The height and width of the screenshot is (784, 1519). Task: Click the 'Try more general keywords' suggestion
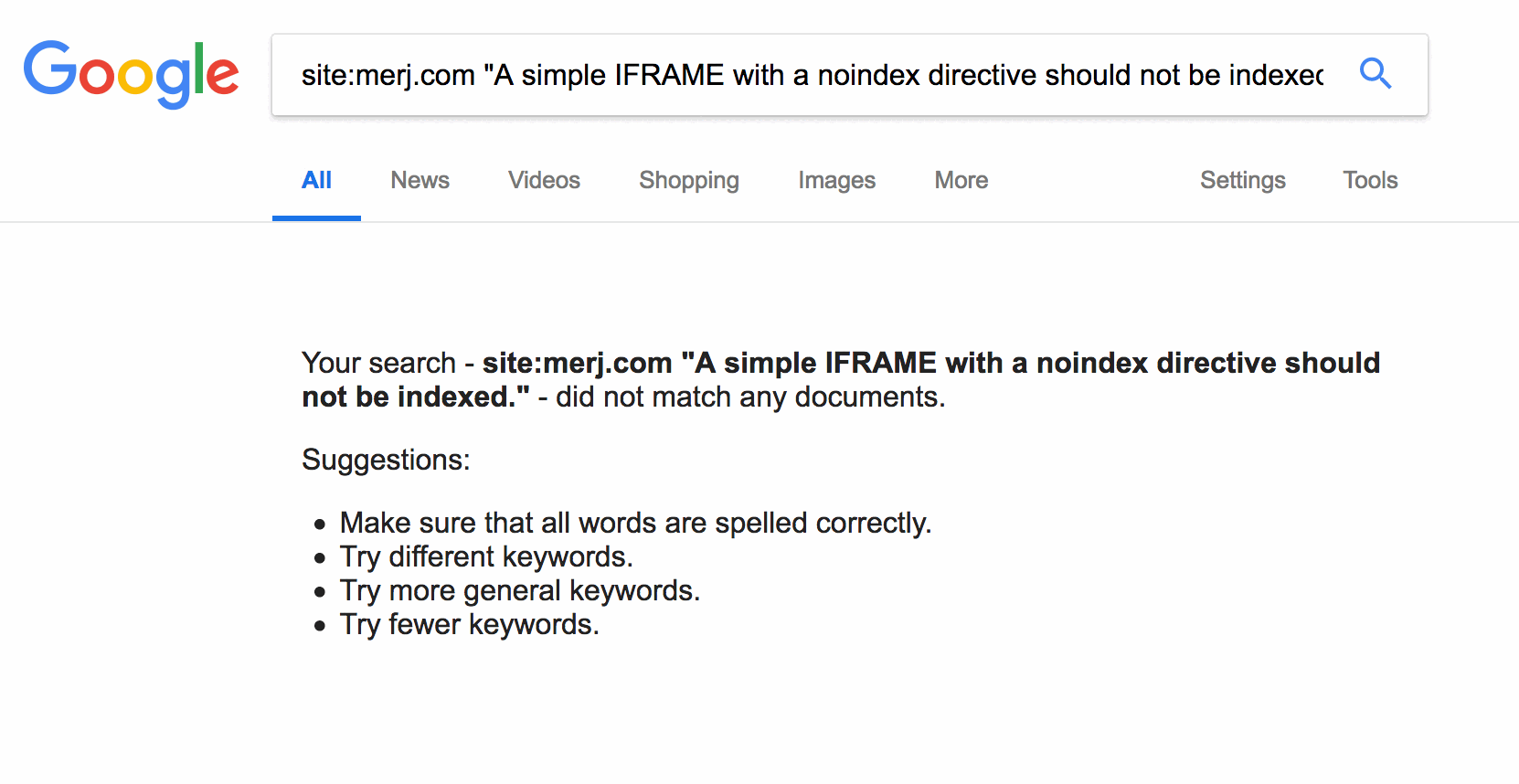(519, 590)
